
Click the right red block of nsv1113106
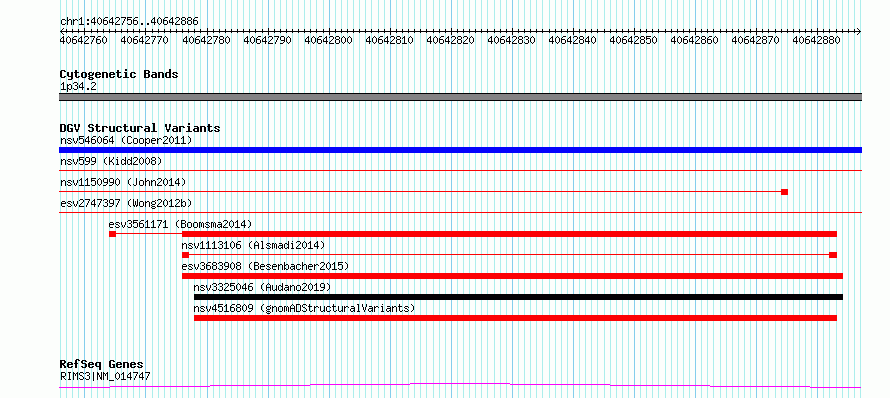833,255
